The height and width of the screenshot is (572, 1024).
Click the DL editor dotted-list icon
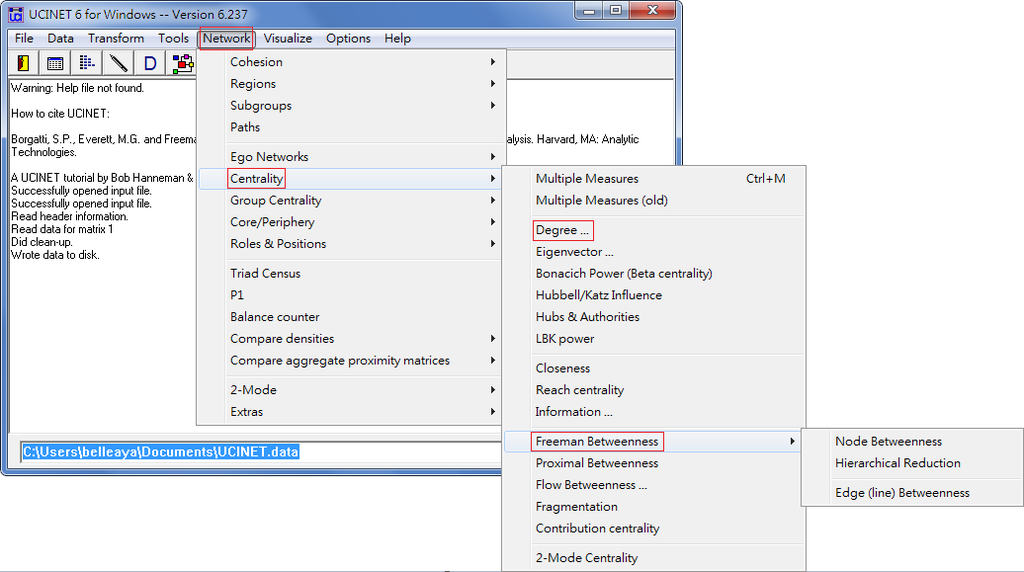click(87, 63)
